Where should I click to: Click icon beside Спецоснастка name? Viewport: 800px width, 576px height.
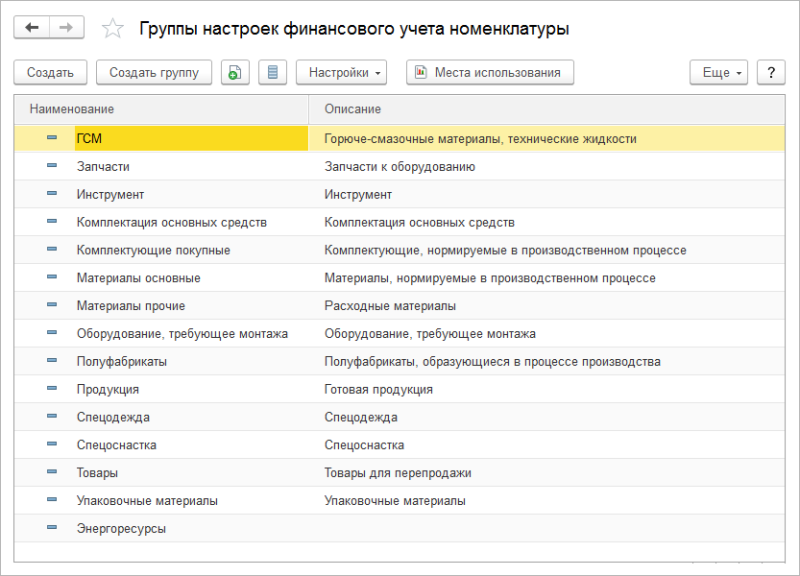pyautogui.click(x=52, y=444)
